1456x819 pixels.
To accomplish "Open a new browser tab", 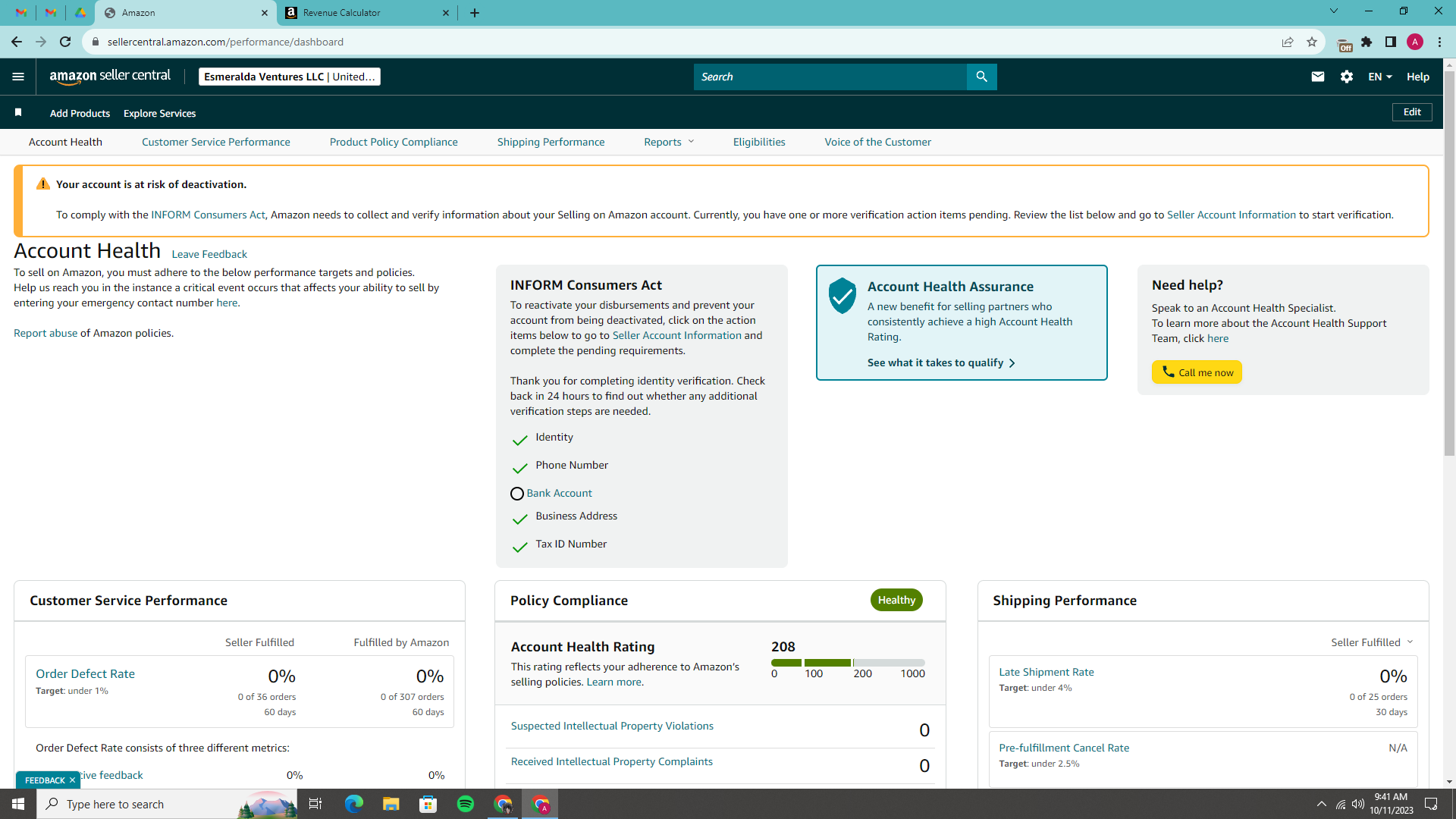I will coord(475,13).
